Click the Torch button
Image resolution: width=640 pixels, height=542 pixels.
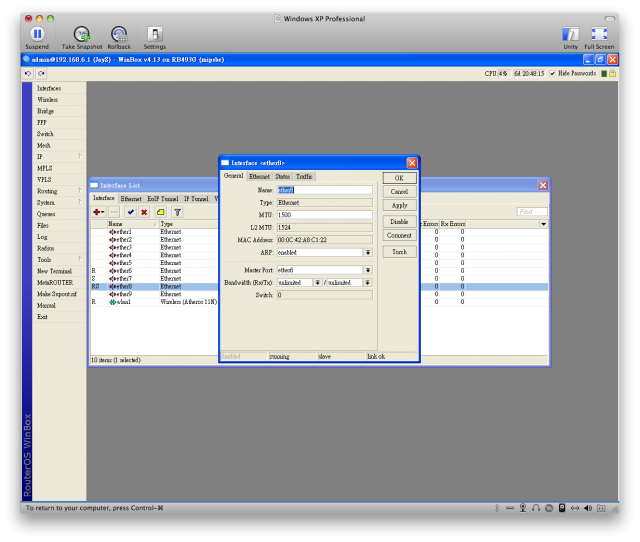pyautogui.click(x=399, y=252)
